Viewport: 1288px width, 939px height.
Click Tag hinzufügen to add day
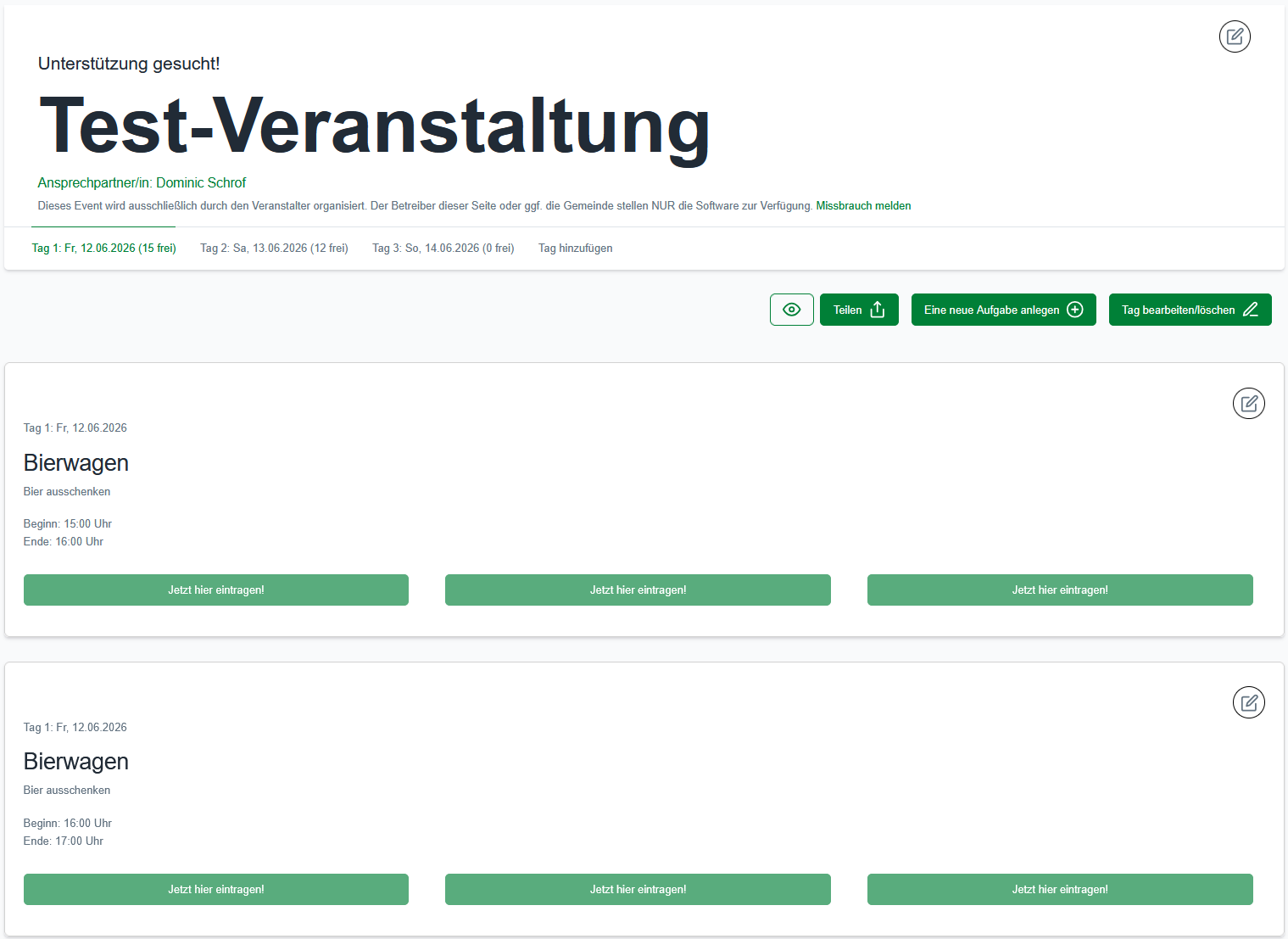[x=575, y=249]
